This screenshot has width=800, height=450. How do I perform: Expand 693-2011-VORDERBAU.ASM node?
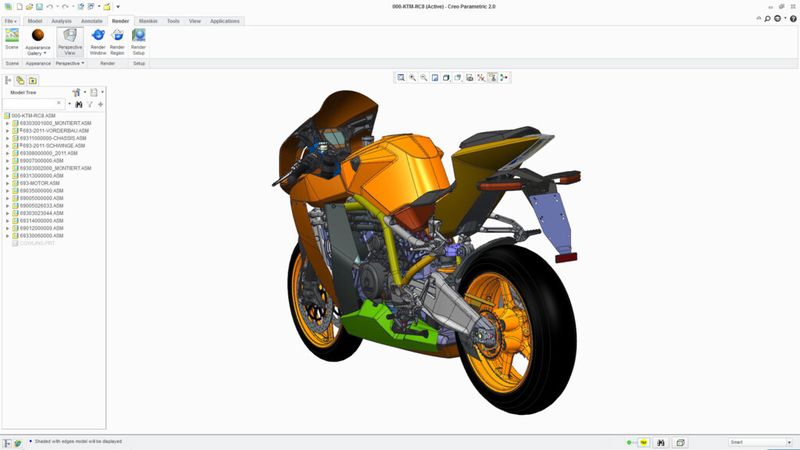tap(8, 131)
